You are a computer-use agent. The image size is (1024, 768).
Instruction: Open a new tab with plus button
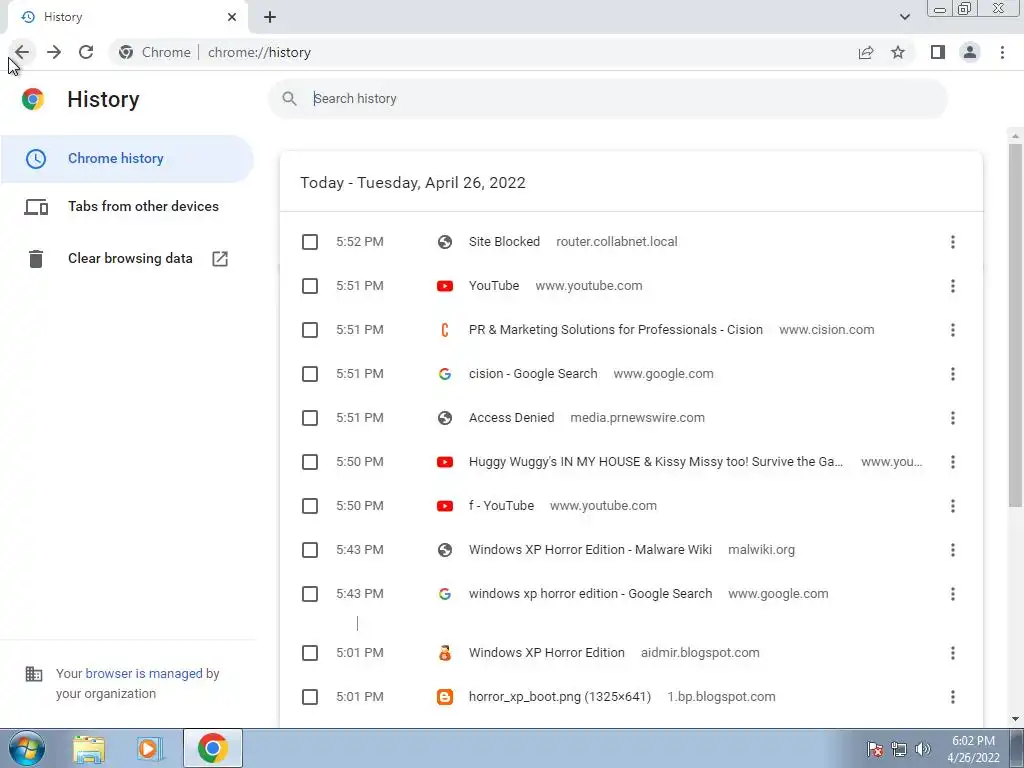point(270,17)
